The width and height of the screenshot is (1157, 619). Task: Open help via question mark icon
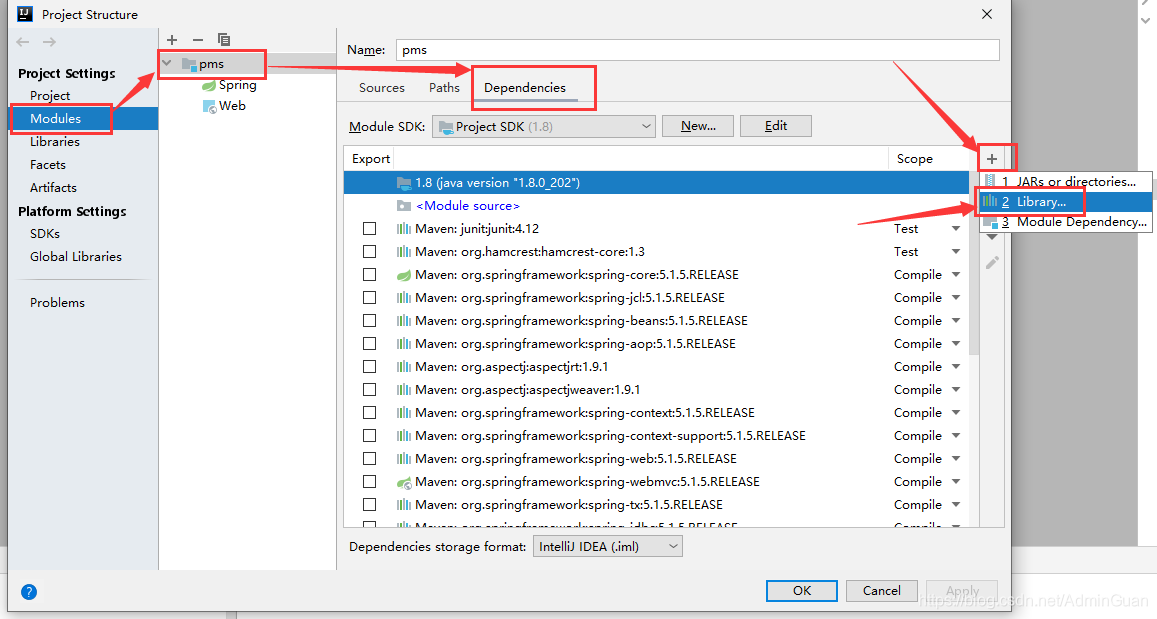(x=29, y=592)
